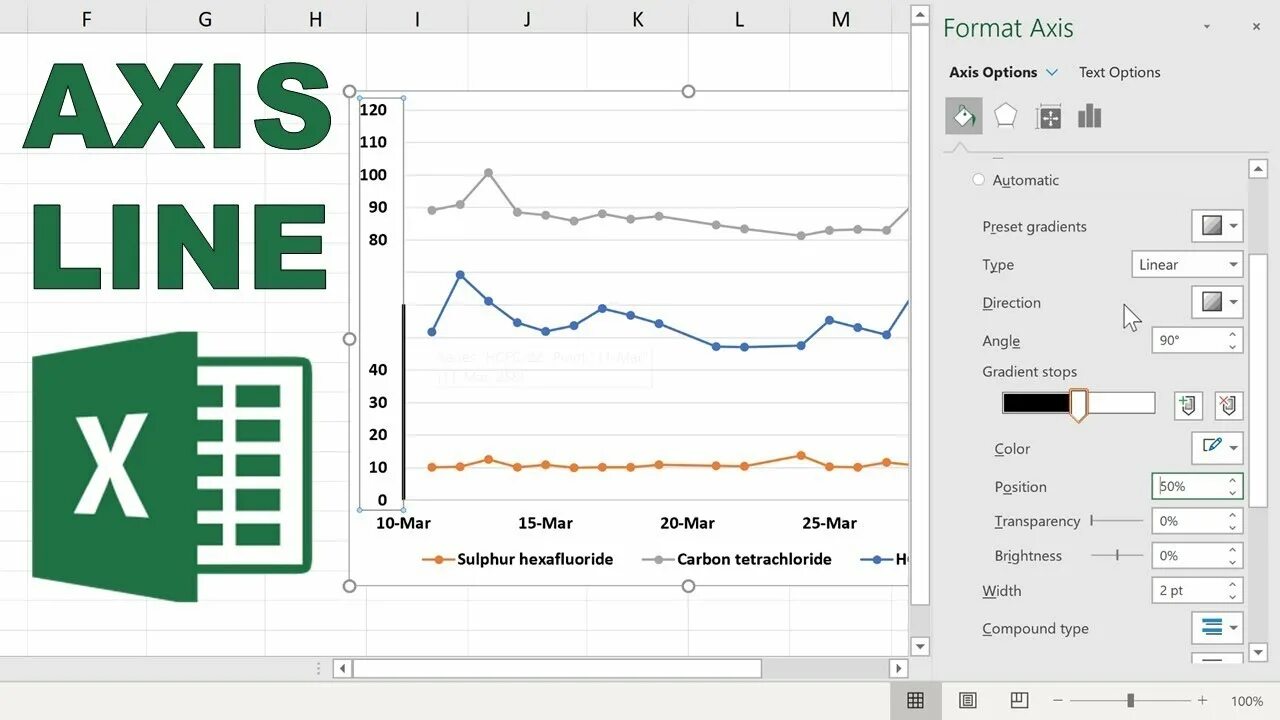
Task: Select Carbon tetrachloride legend entry
Action: point(737,559)
